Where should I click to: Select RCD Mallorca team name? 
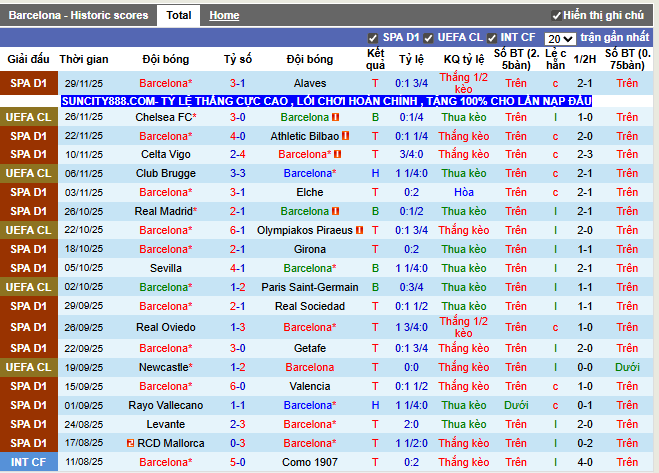171,443
